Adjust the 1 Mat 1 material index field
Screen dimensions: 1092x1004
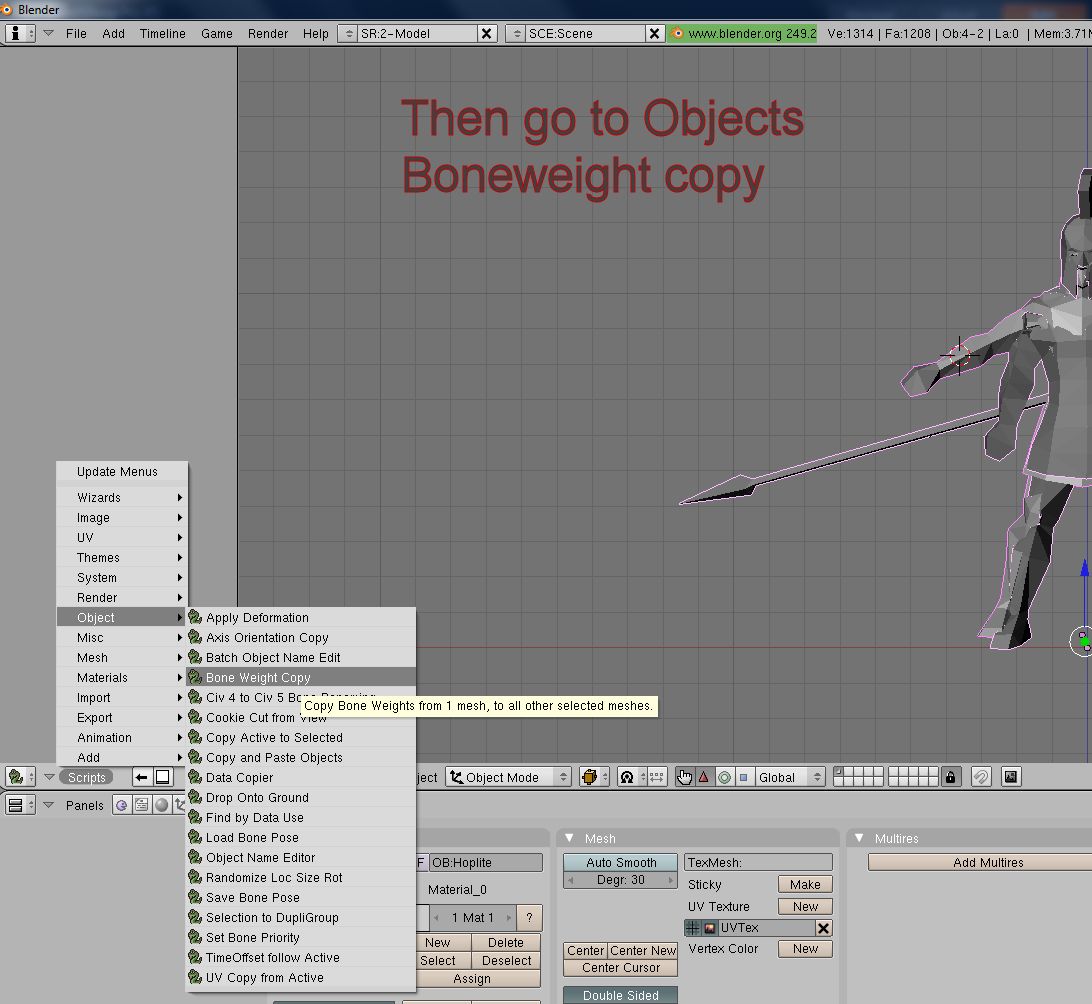click(473, 918)
